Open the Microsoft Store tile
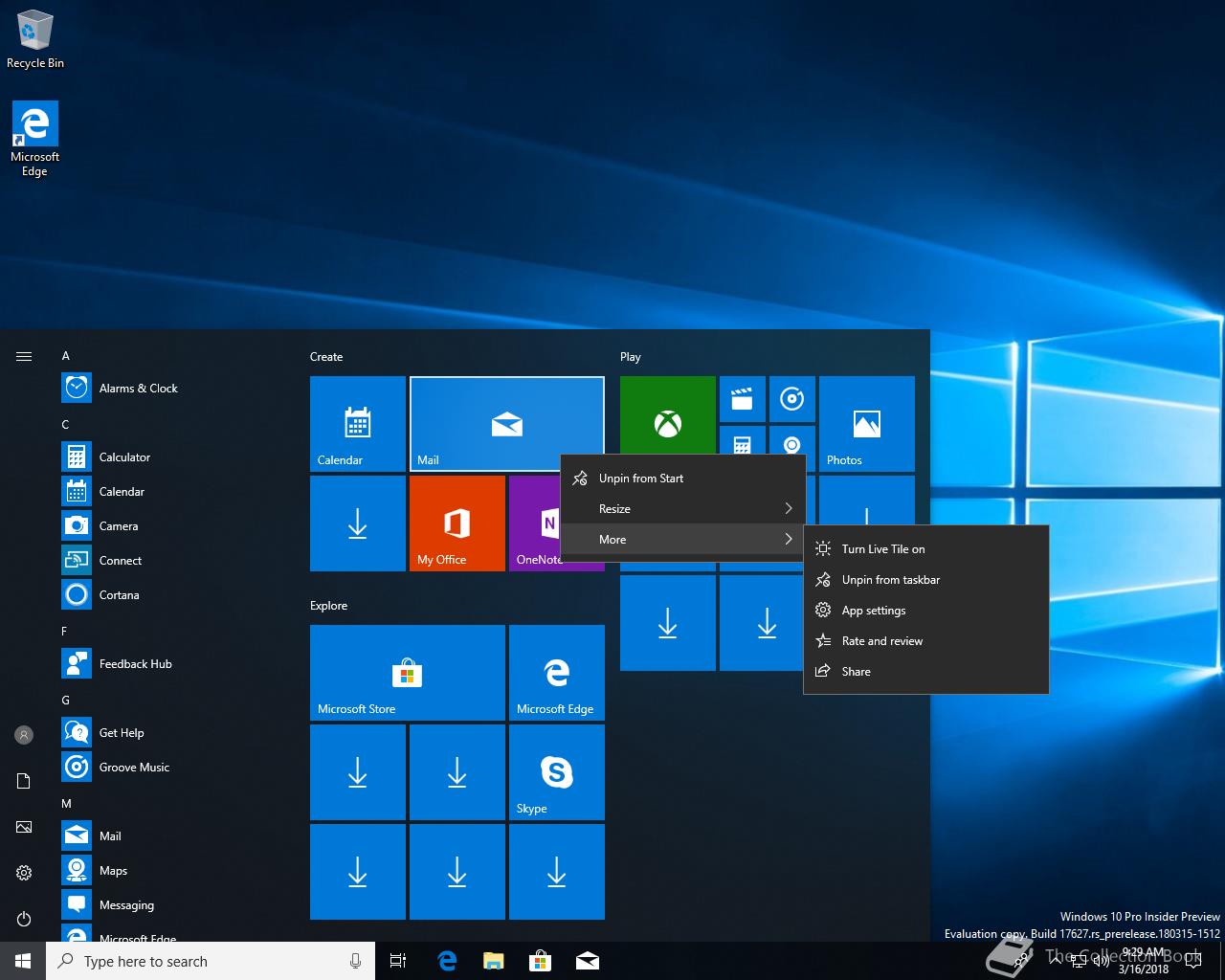 408,673
